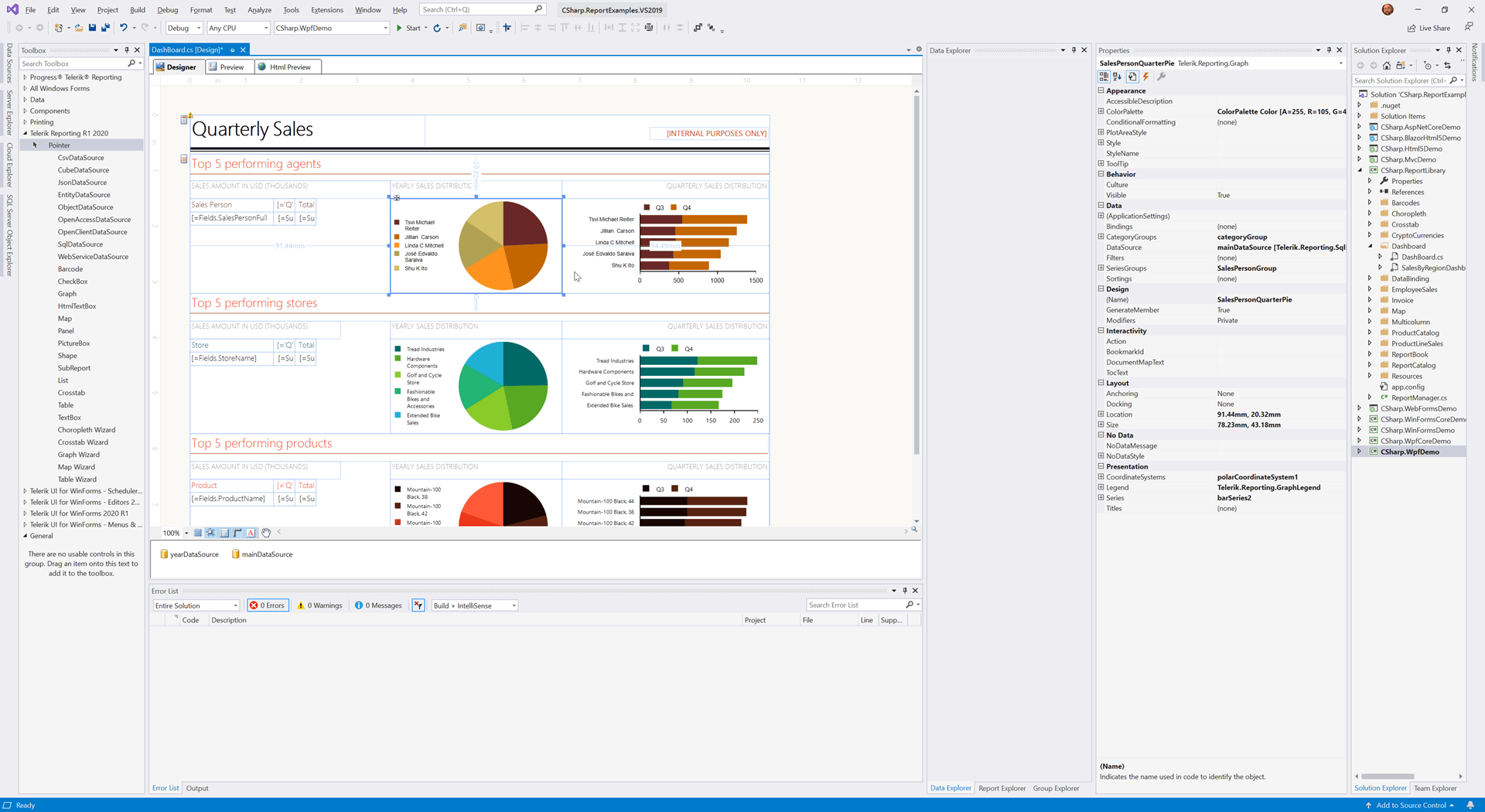This screenshot has height=812, width=1485.
Task: Click the Save All toolbar icon
Action: click(105, 28)
